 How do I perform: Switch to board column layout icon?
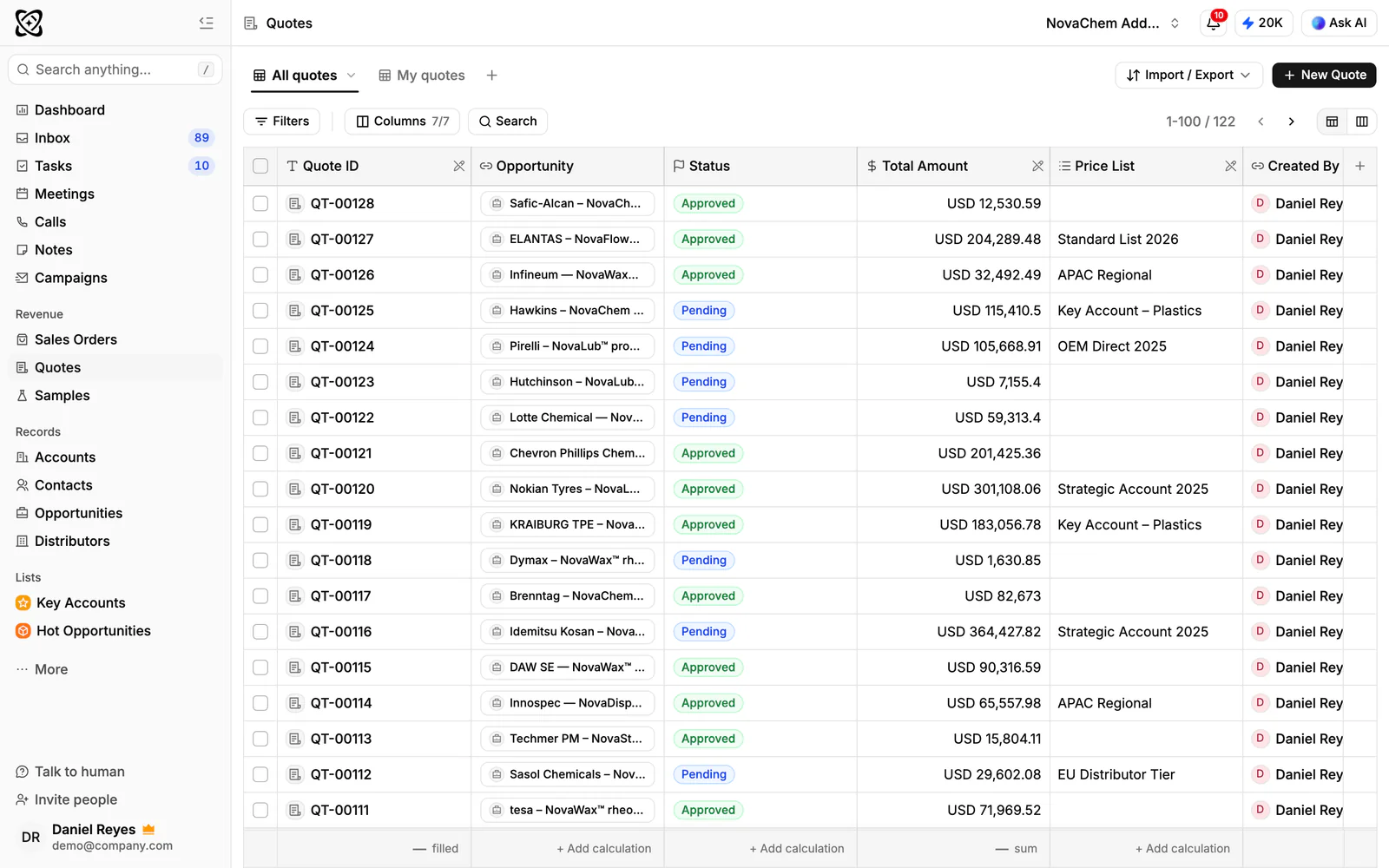click(x=1361, y=122)
